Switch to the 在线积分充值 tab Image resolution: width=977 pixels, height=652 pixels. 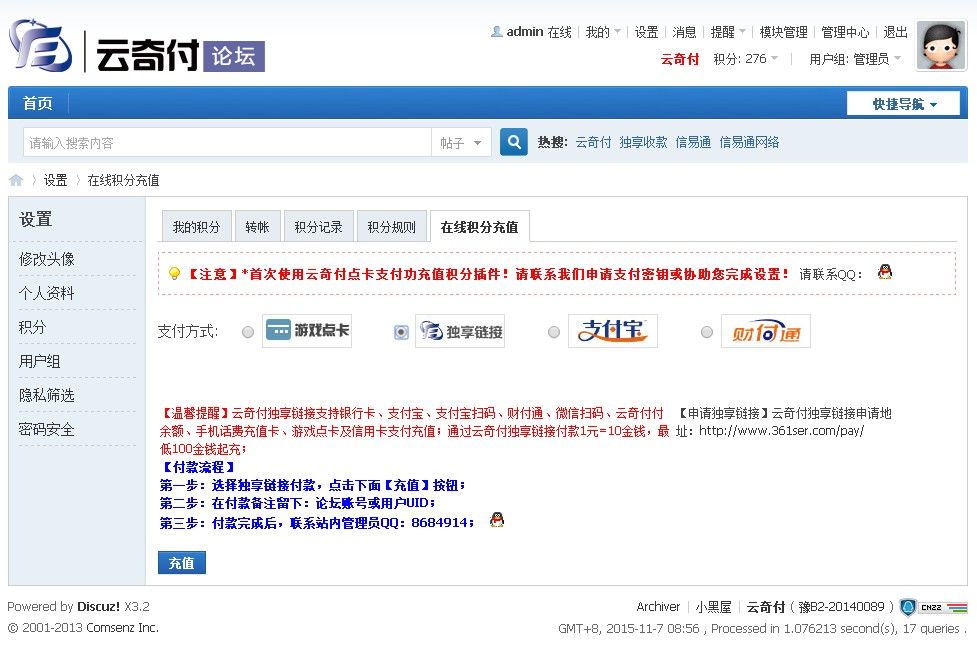[x=479, y=227]
